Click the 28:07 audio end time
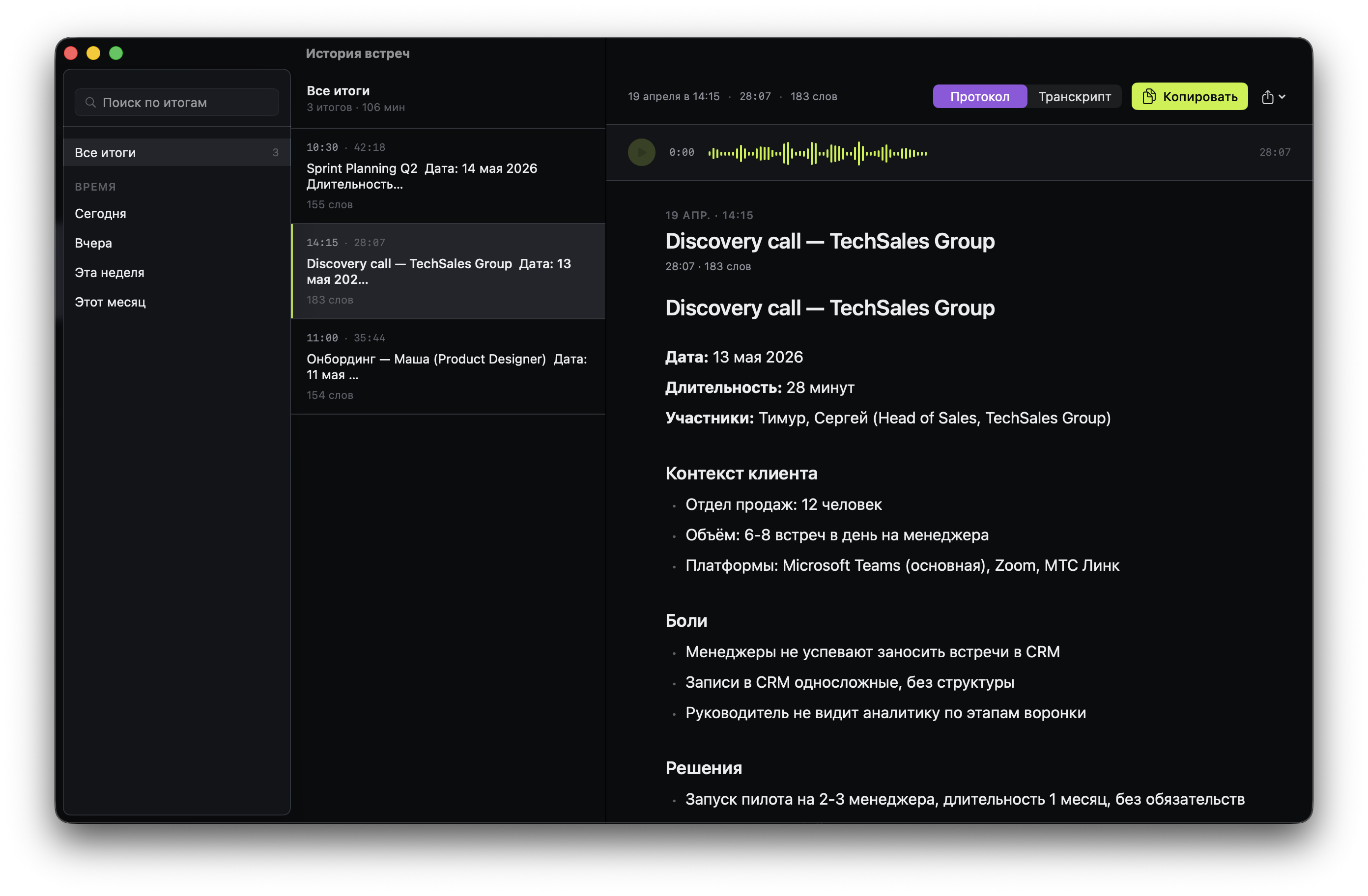The height and width of the screenshot is (896, 1368). pos(1274,152)
